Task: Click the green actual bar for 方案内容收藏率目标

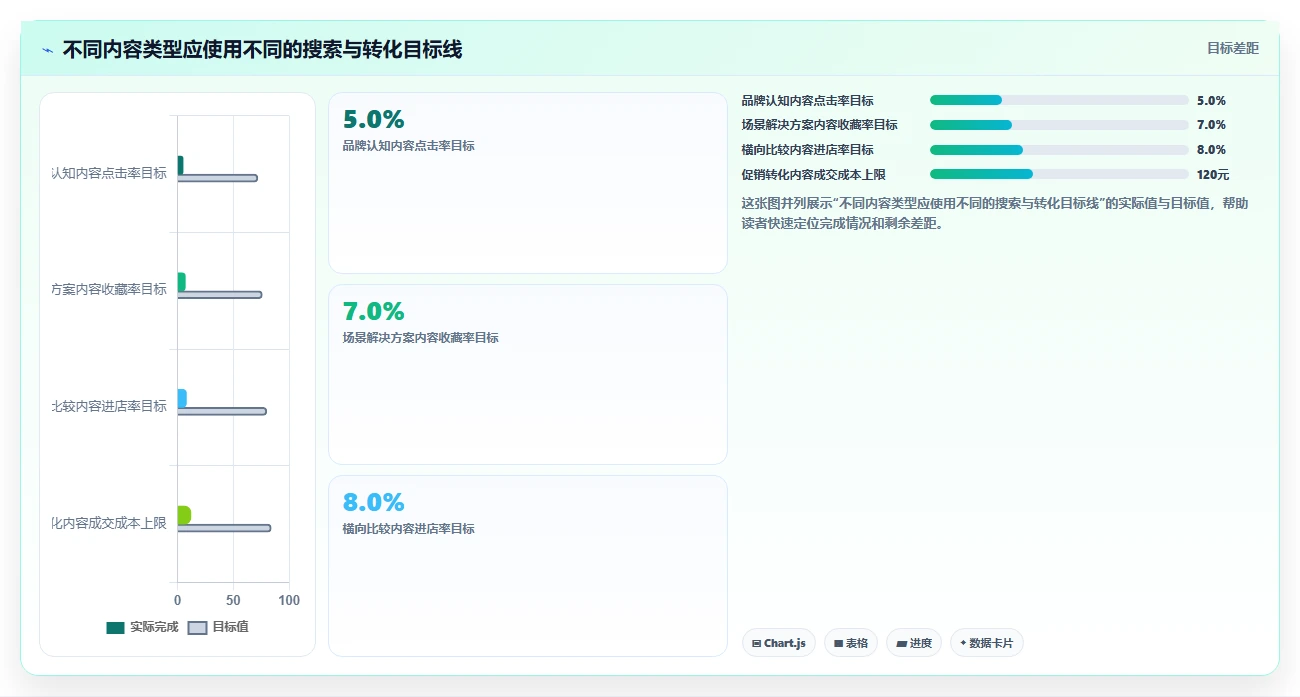Action: 181,282
